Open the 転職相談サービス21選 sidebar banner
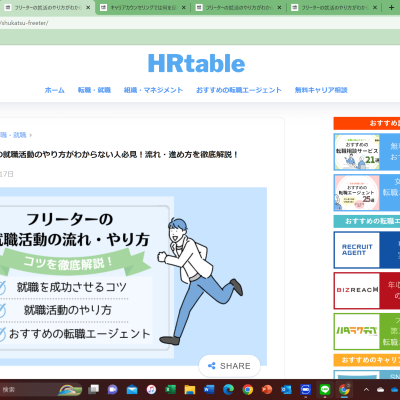 point(367,152)
